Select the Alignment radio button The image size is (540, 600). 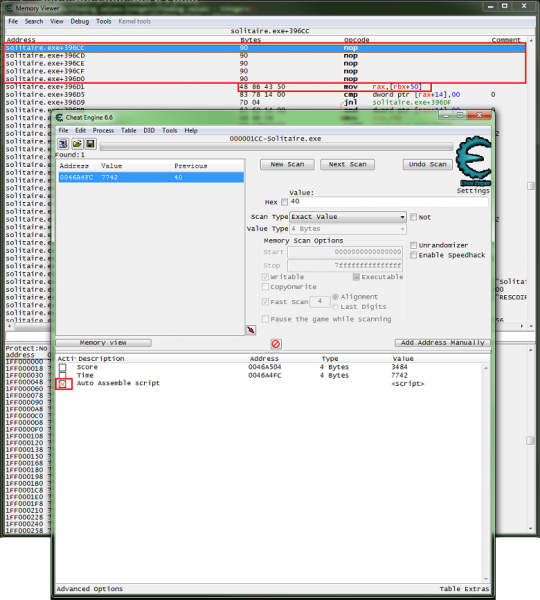(x=335, y=297)
